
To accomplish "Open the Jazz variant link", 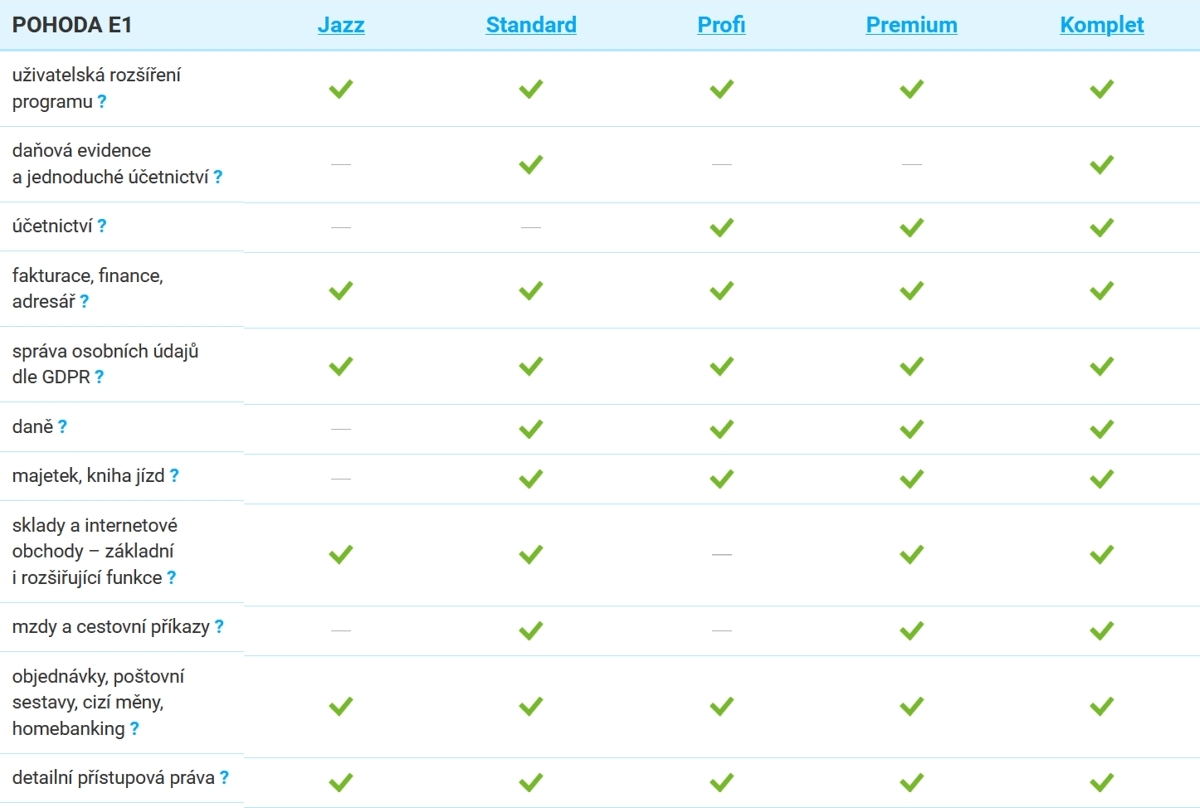I will [x=341, y=26].
